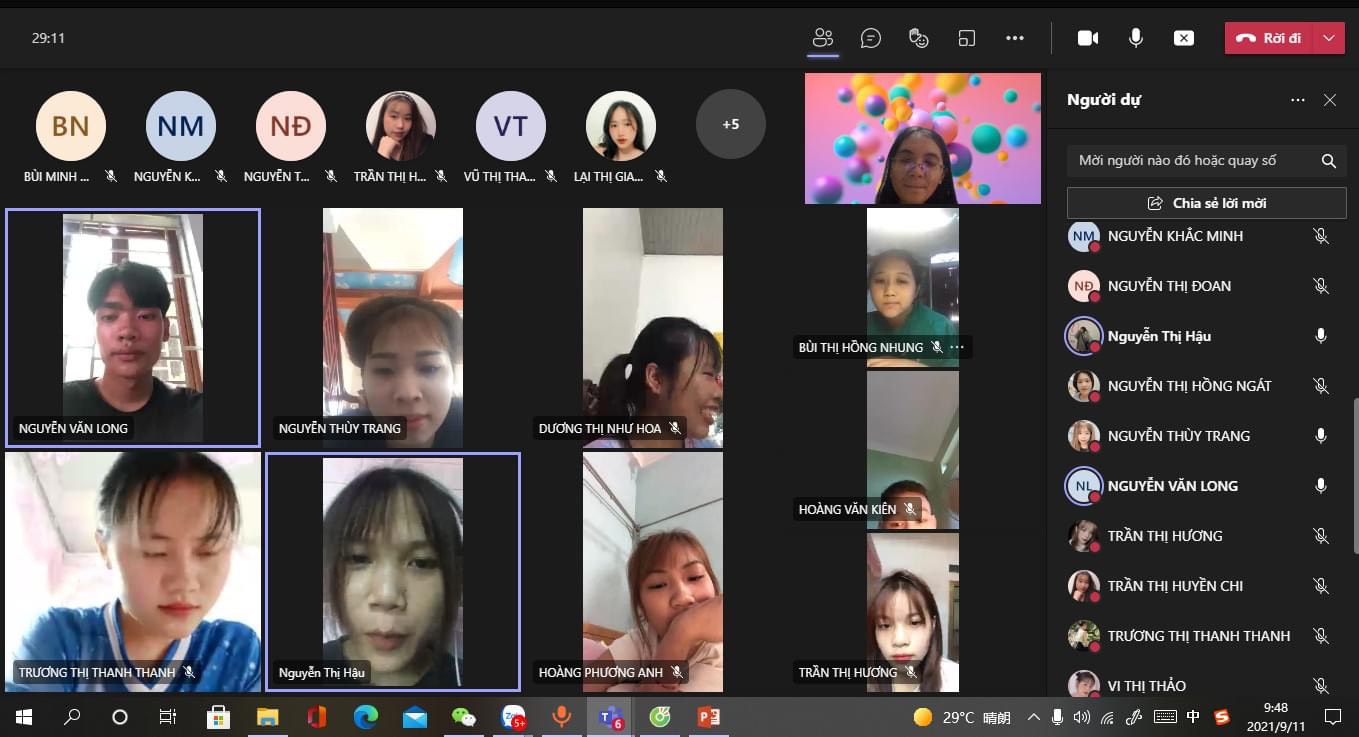Click the raise hand reactions icon
This screenshot has height=737, width=1359.
click(918, 38)
